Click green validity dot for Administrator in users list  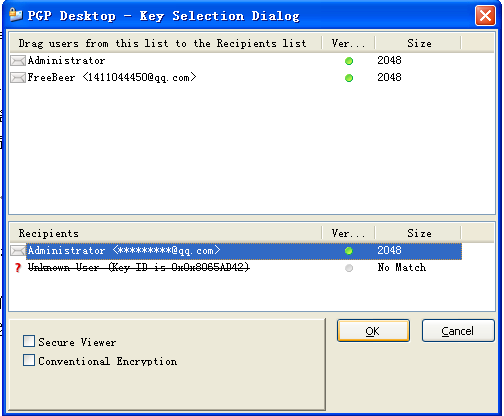[x=349, y=61]
